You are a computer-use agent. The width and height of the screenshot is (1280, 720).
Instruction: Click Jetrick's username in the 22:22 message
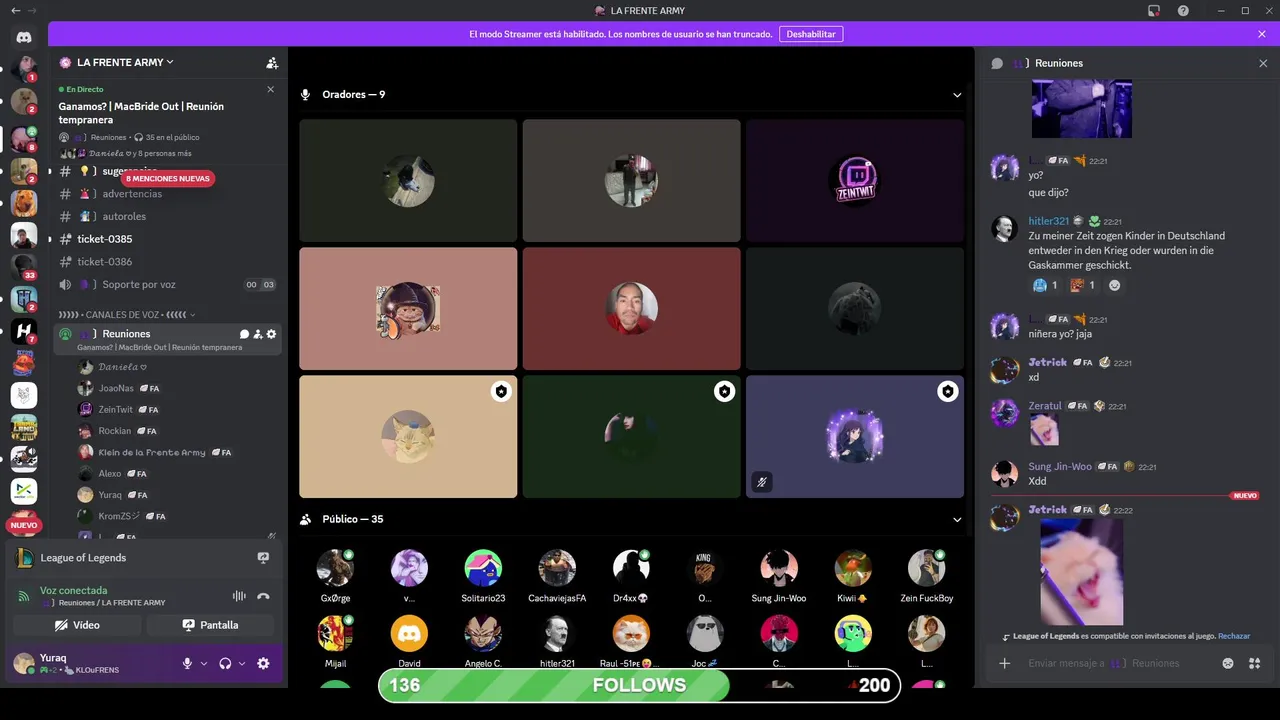pyautogui.click(x=1048, y=509)
